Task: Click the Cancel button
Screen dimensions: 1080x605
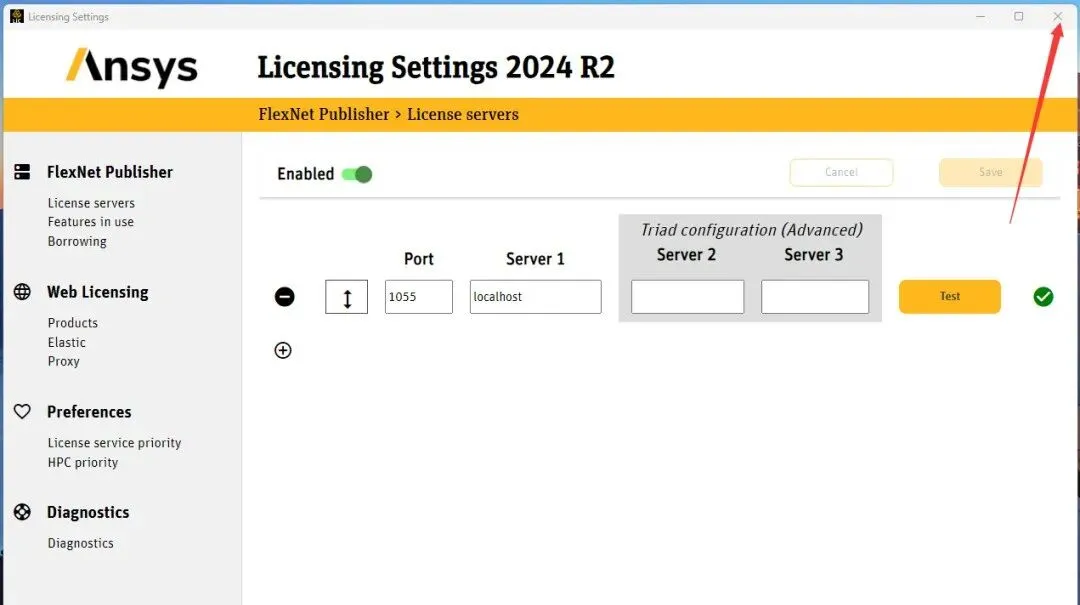Action: tap(841, 172)
